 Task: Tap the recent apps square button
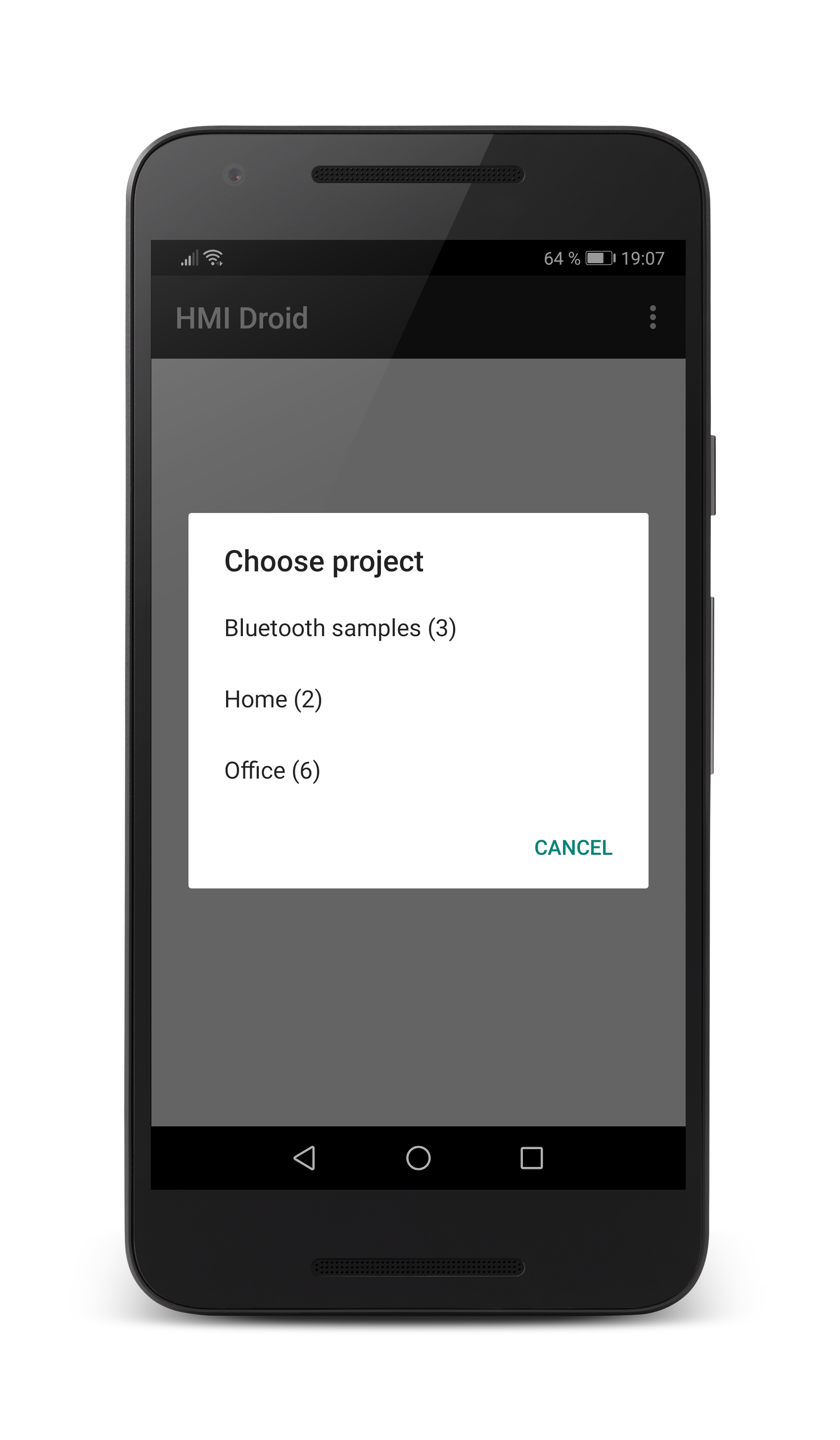coord(531,1159)
